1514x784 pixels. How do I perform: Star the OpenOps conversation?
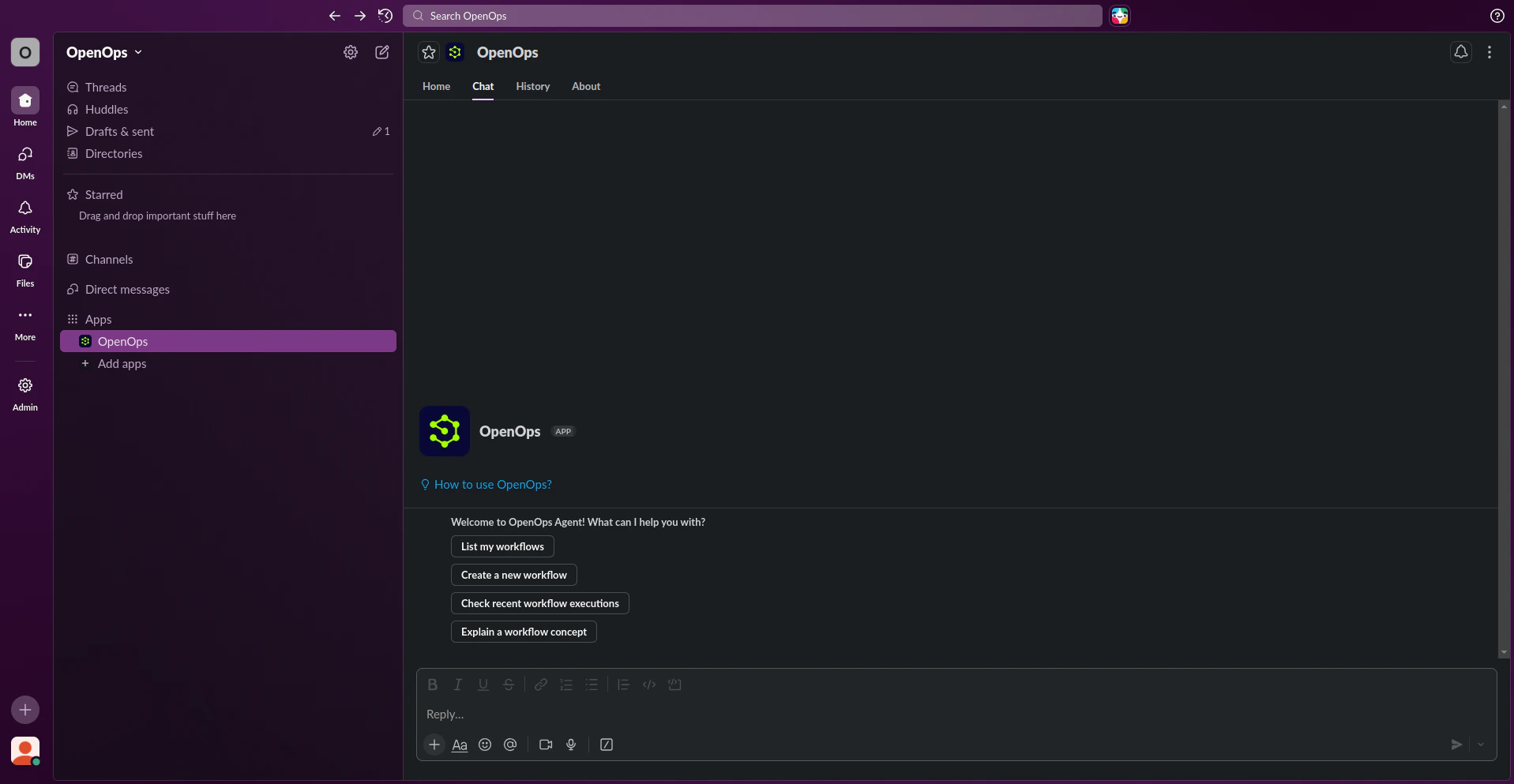tap(428, 52)
